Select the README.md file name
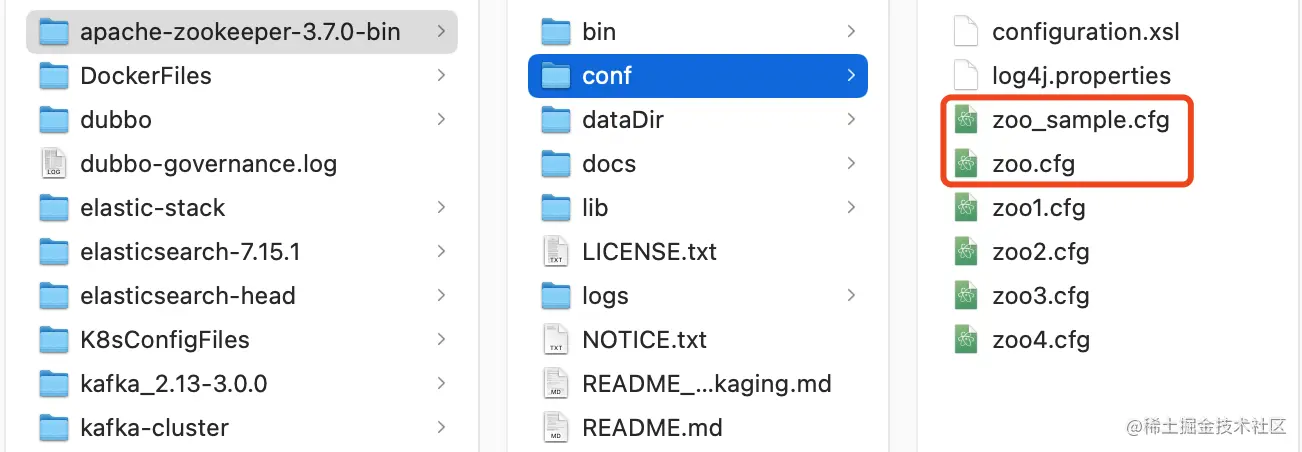Viewport: 1302px width, 452px height. [x=652, y=428]
